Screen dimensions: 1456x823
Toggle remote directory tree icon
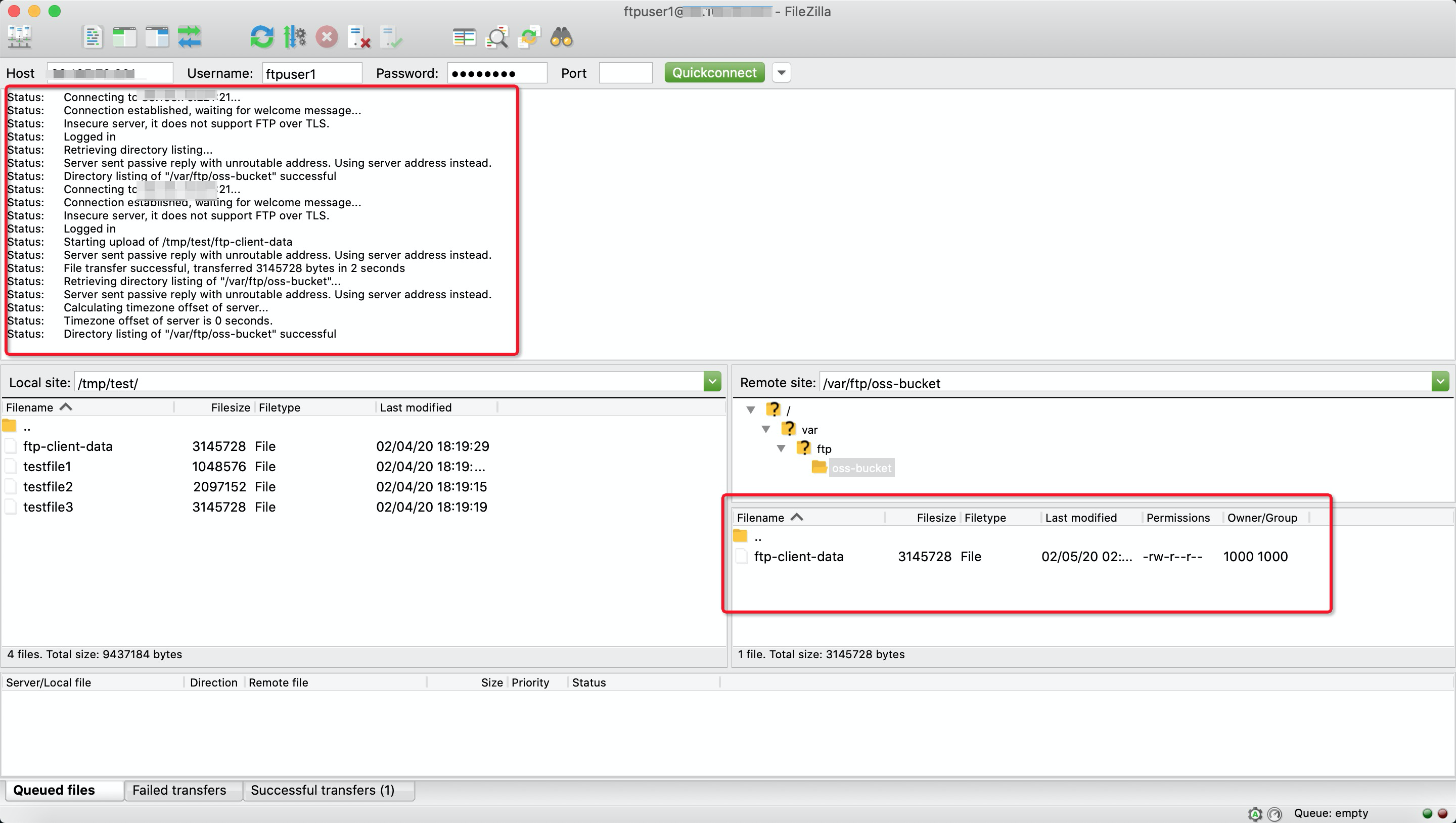[x=157, y=37]
